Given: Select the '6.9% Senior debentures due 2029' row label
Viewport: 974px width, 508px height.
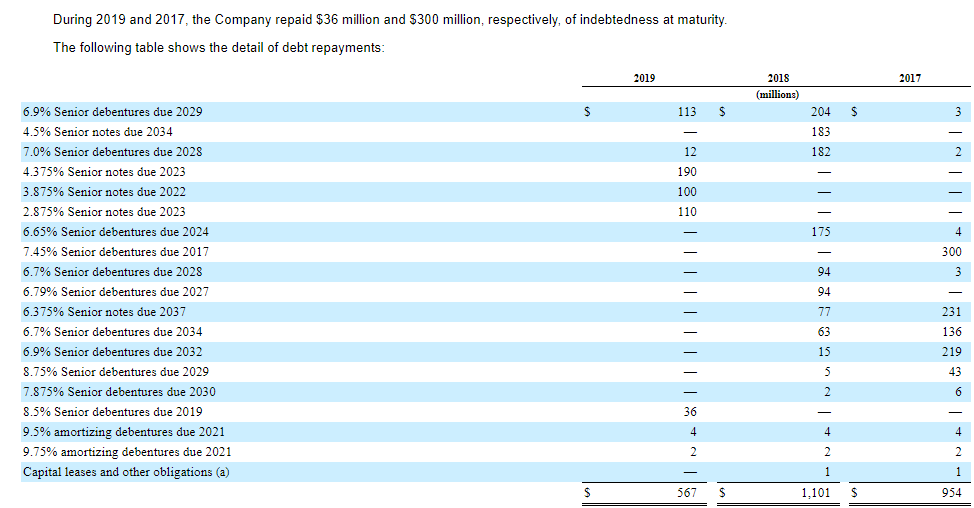Looking at the screenshot, I should [x=112, y=112].
